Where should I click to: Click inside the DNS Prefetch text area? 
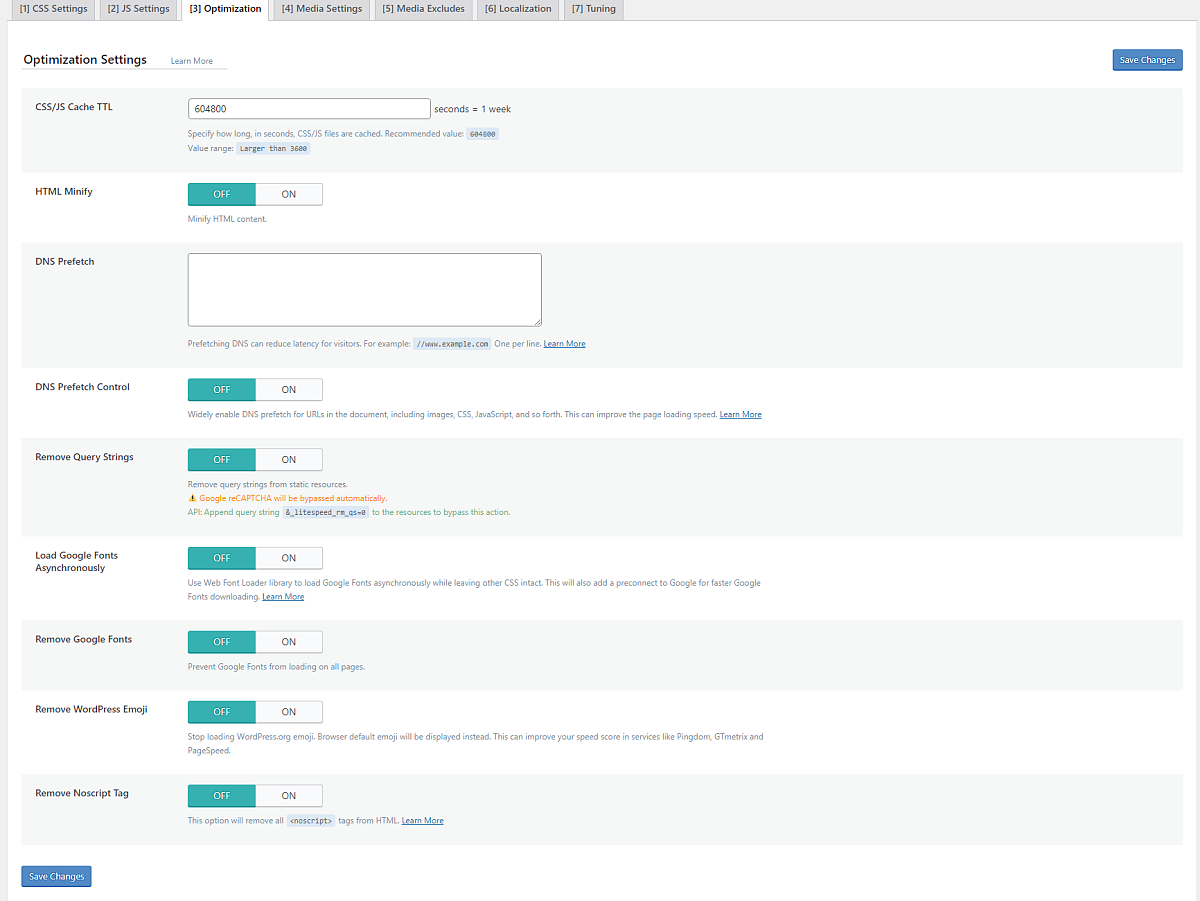coord(364,289)
